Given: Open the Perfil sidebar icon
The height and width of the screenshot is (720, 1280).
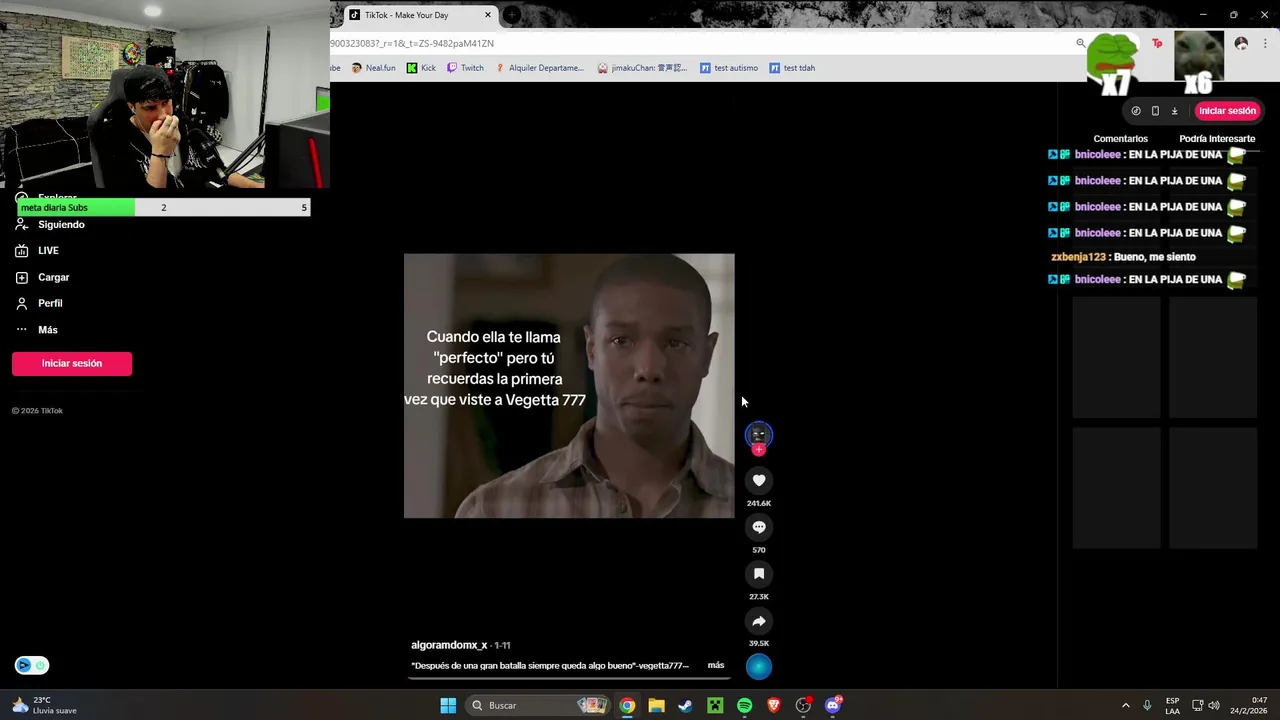Looking at the screenshot, I should (x=22, y=303).
